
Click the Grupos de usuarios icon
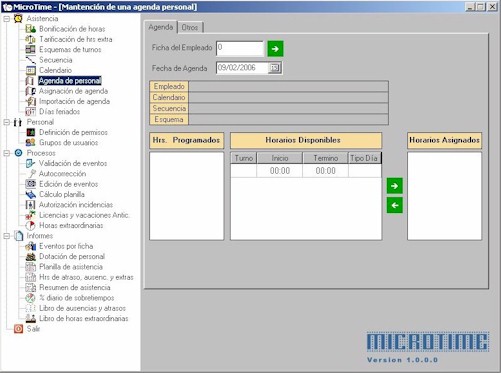coord(31,143)
